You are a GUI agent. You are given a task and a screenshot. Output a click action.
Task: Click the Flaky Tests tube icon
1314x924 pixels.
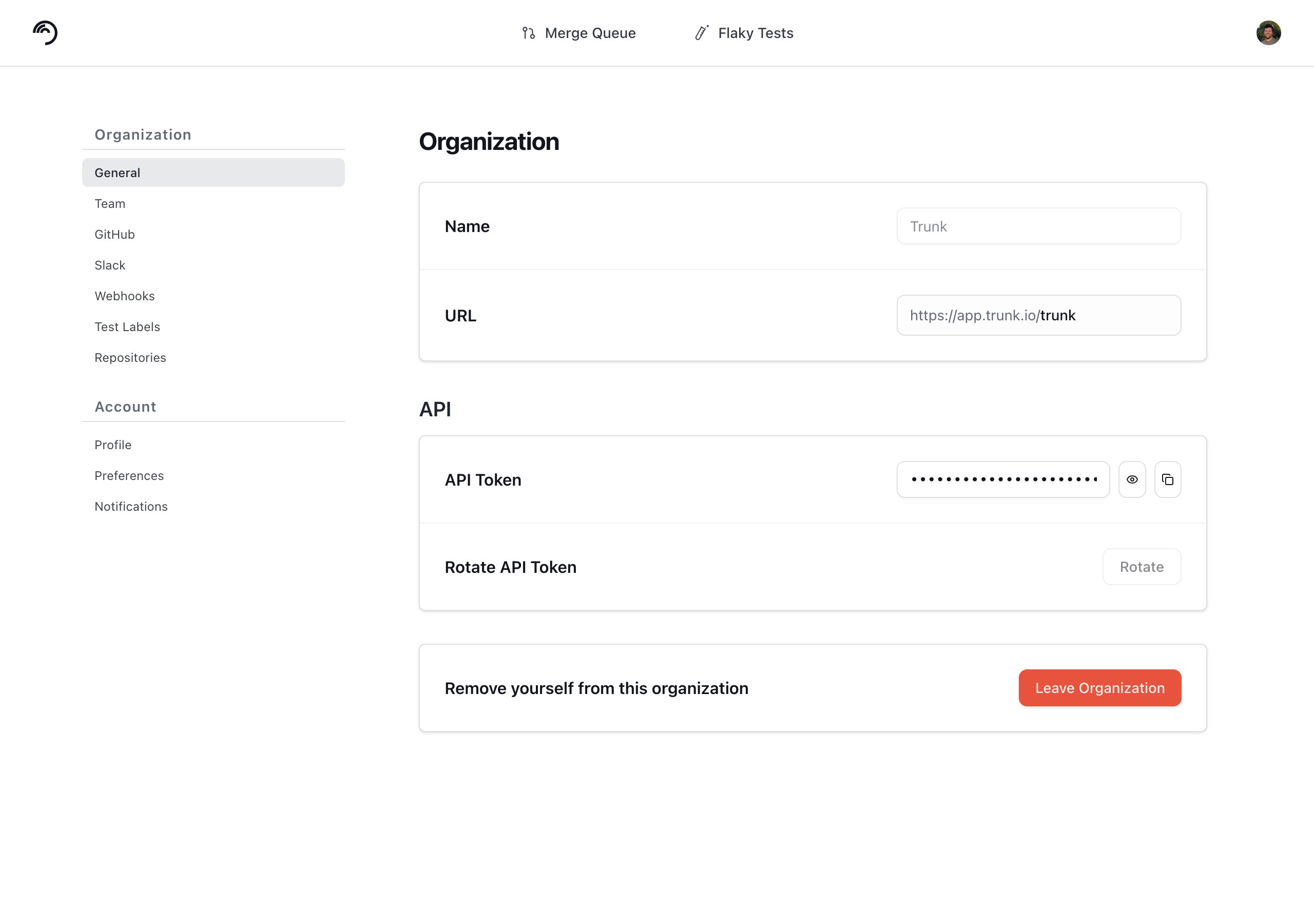click(x=702, y=33)
